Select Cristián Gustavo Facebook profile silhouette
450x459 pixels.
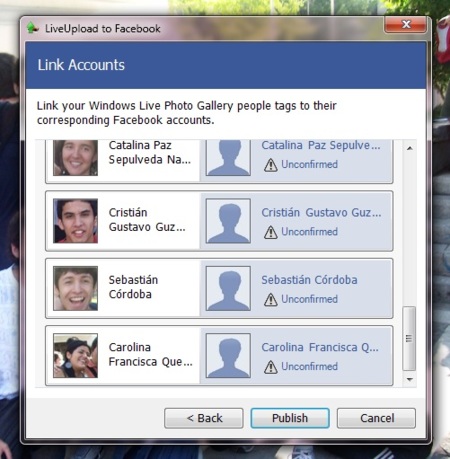[x=228, y=221]
